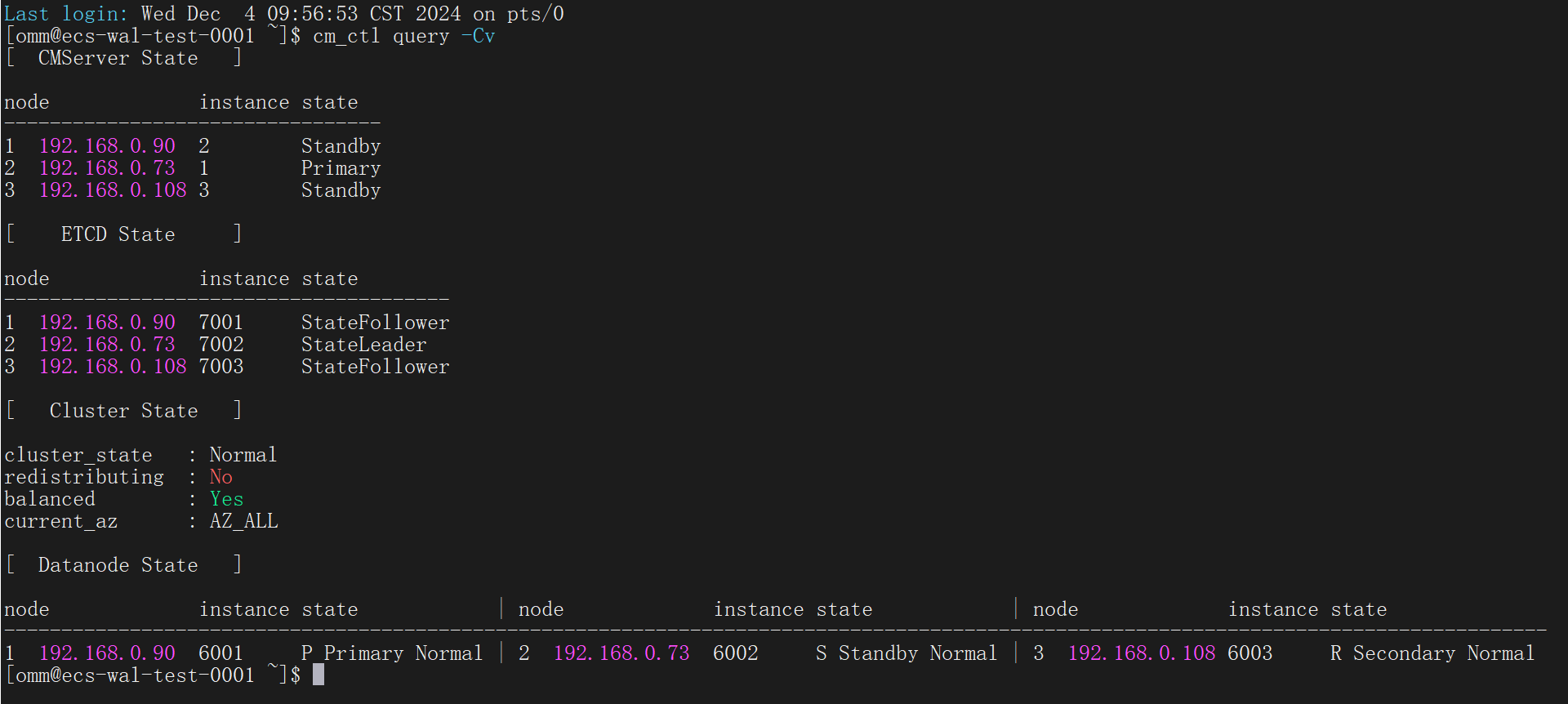
Task: Click the Last login text at top
Action: pos(65,14)
